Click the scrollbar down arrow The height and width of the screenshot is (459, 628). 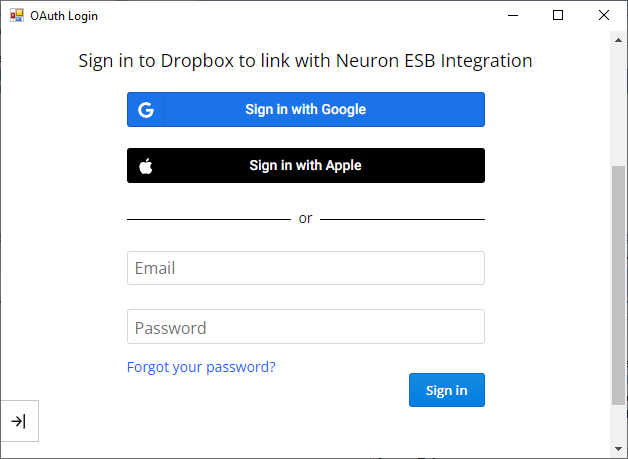pos(618,449)
